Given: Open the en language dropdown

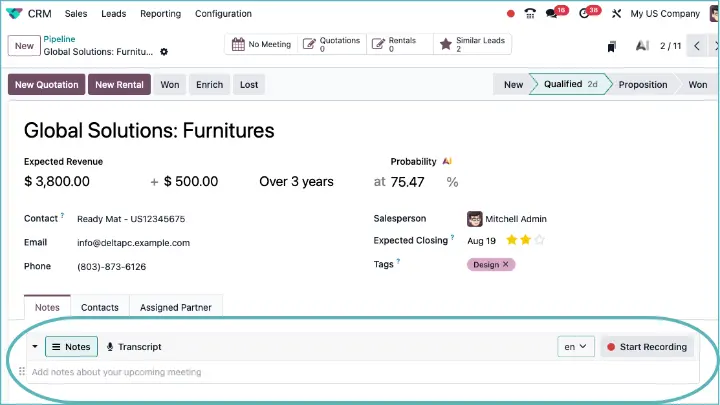Looking at the screenshot, I should click(x=575, y=347).
